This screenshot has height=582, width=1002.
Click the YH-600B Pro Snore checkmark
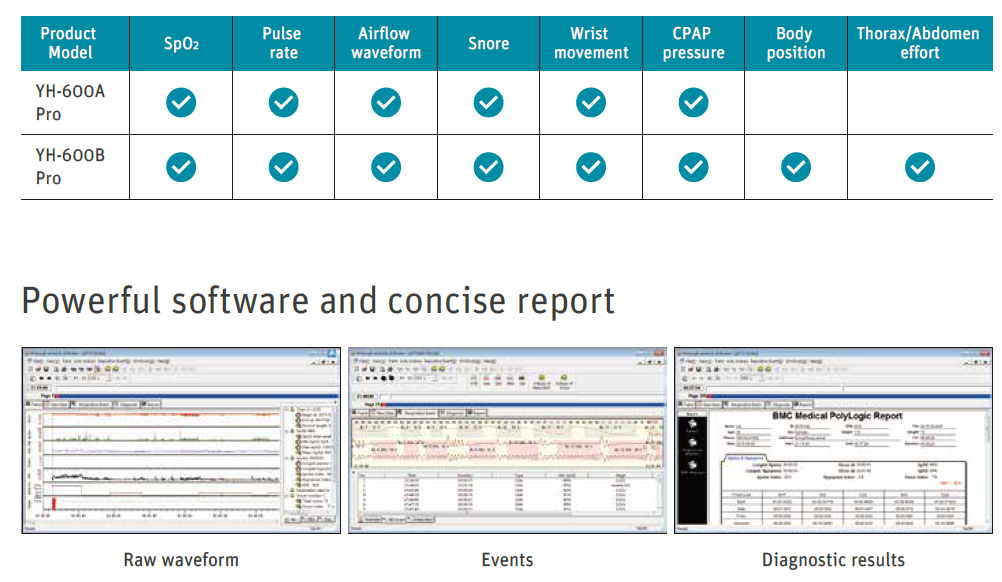(x=488, y=167)
